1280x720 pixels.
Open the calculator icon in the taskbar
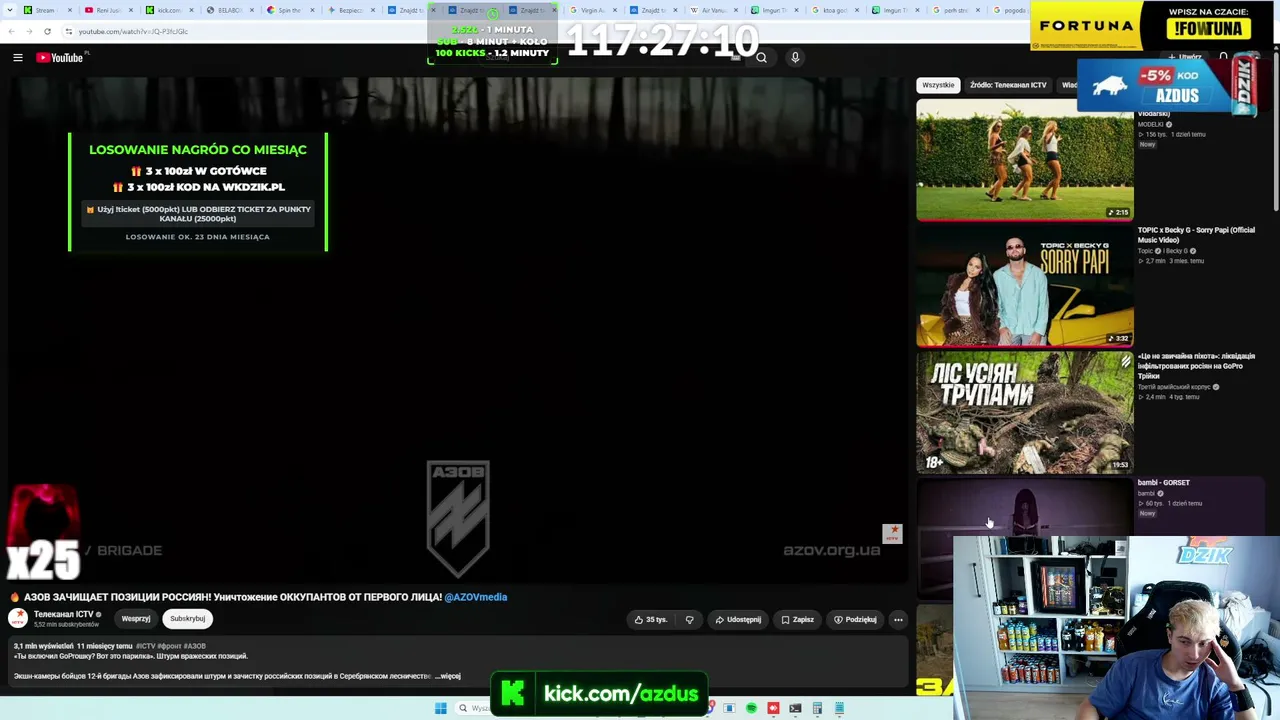click(x=817, y=709)
